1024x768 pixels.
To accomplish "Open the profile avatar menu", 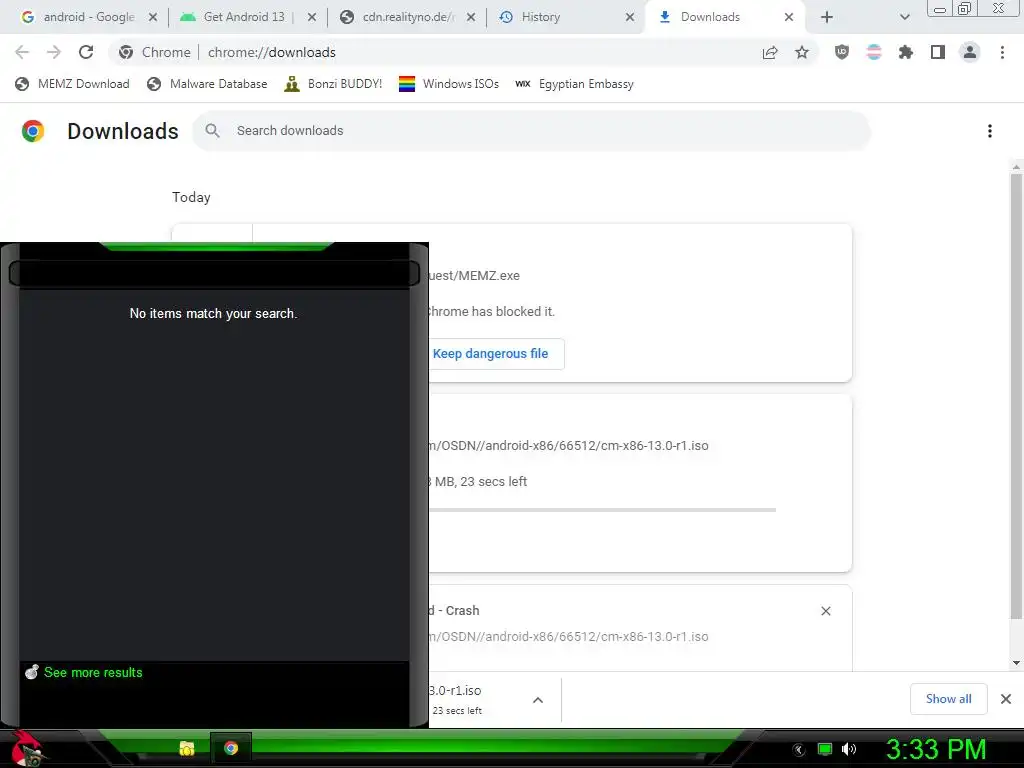I will click(x=970, y=52).
